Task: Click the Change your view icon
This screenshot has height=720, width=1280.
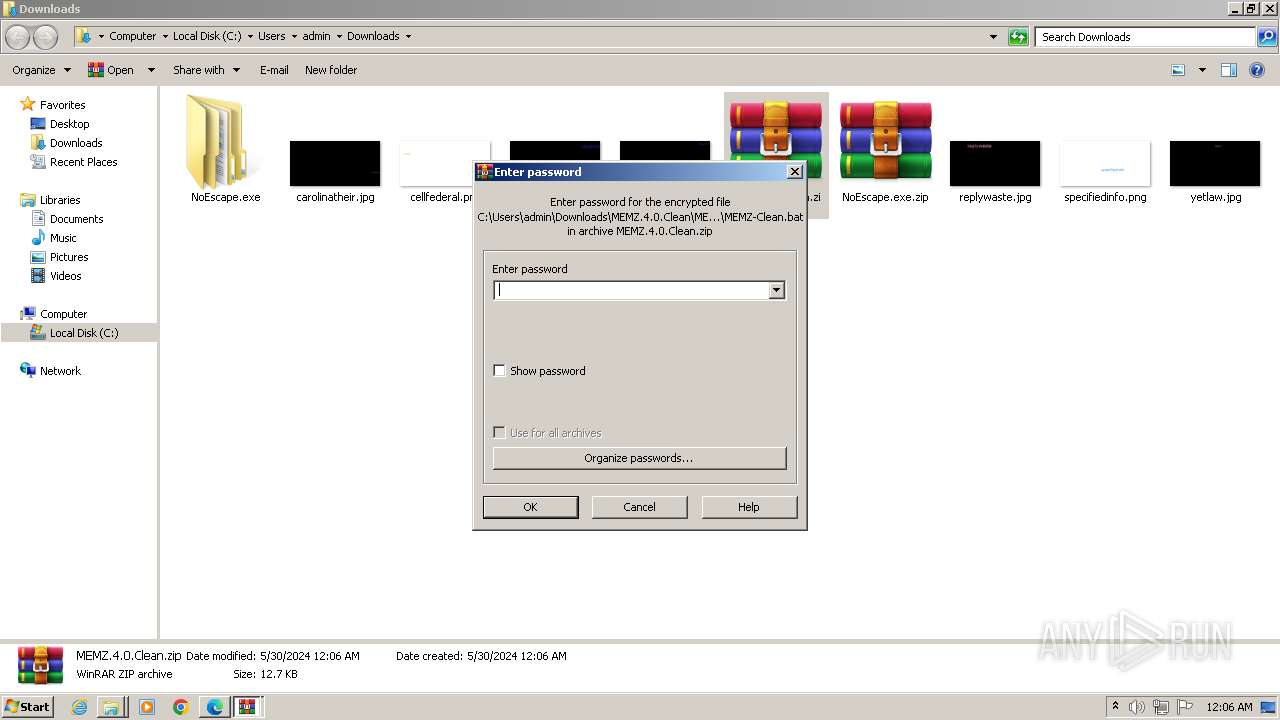Action: coord(1178,70)
